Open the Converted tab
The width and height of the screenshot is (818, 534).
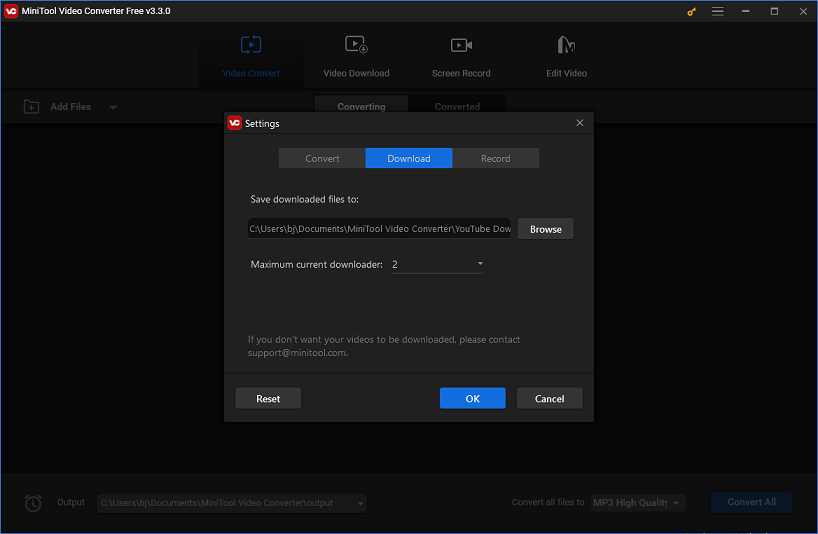click(x=457, y=106)
